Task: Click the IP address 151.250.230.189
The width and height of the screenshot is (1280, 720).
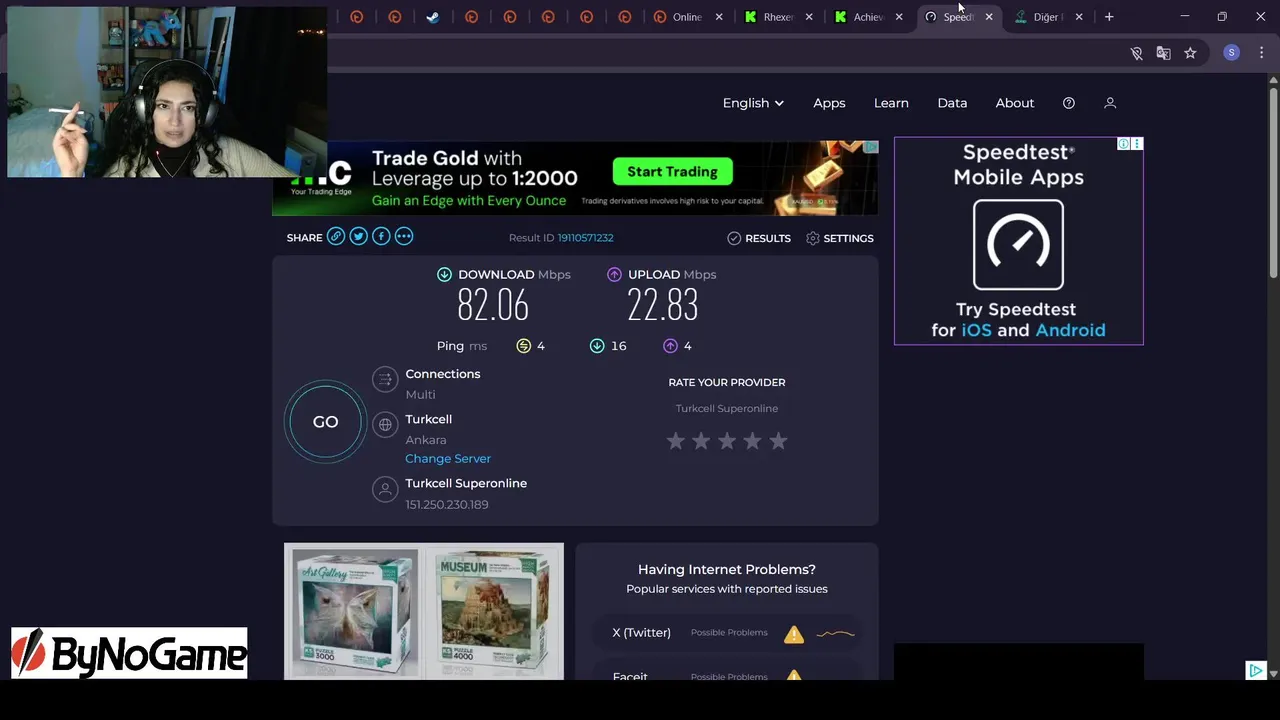Action: (x=447, y=505)
